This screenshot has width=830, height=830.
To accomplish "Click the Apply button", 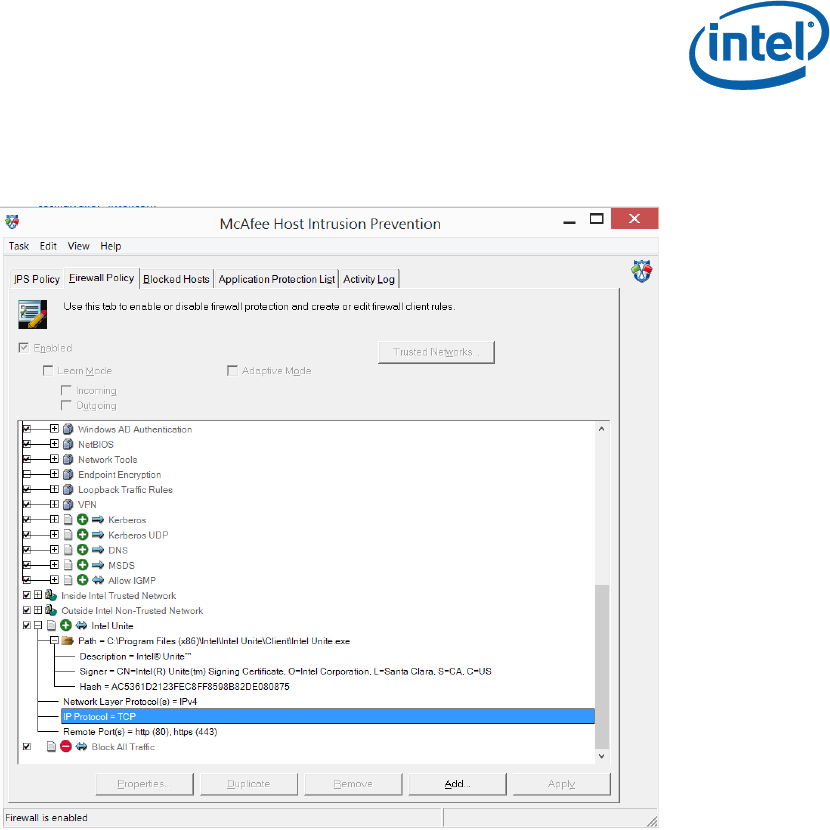I will 562,784.
